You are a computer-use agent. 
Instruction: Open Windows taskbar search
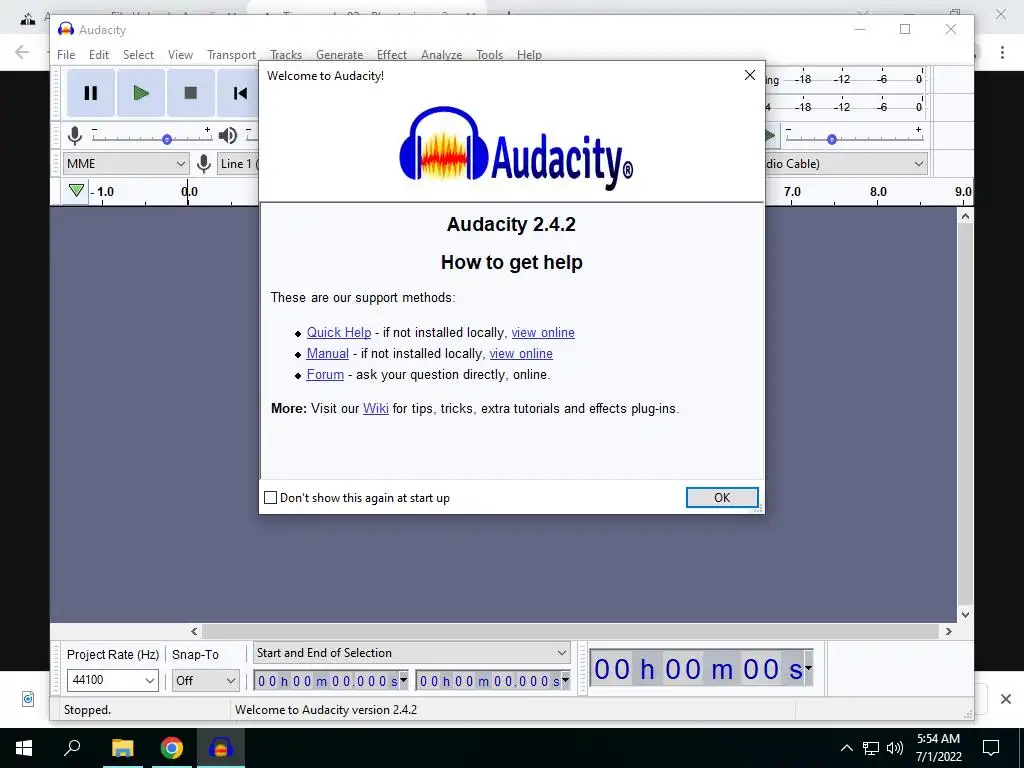click(x=72, y=747)
